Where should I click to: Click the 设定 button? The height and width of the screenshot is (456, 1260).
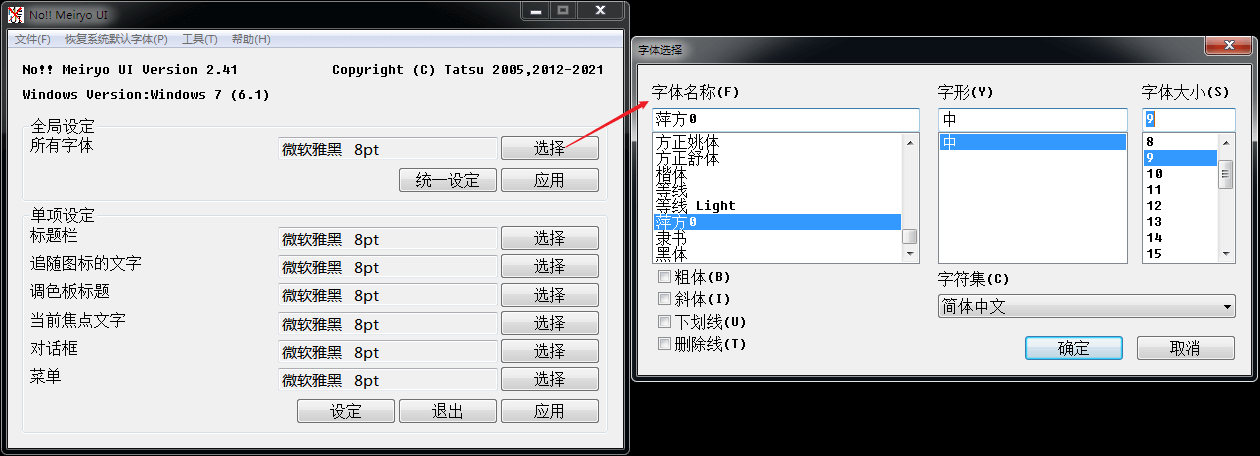(x=345, y=411)
